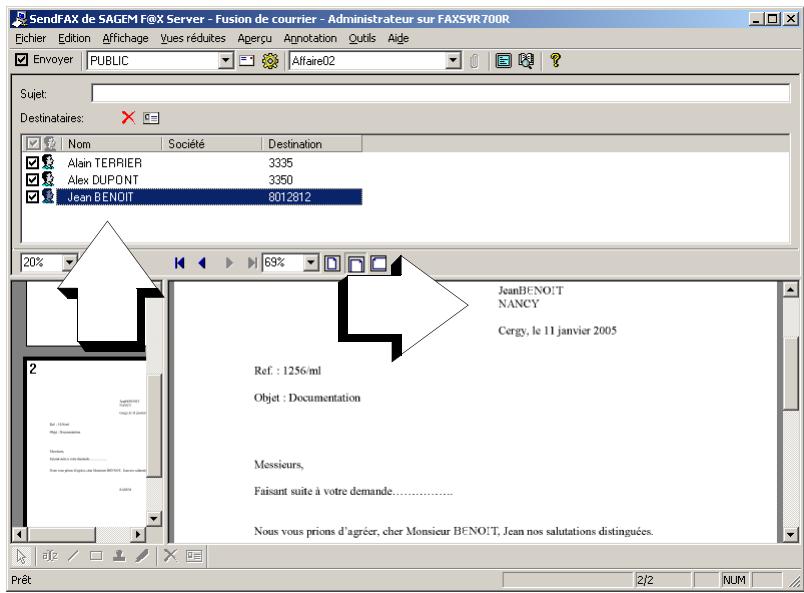This screenshot has width=804, height=593.
Task: Click the fit-to-width view icon
Action: (x=355, y=263)
